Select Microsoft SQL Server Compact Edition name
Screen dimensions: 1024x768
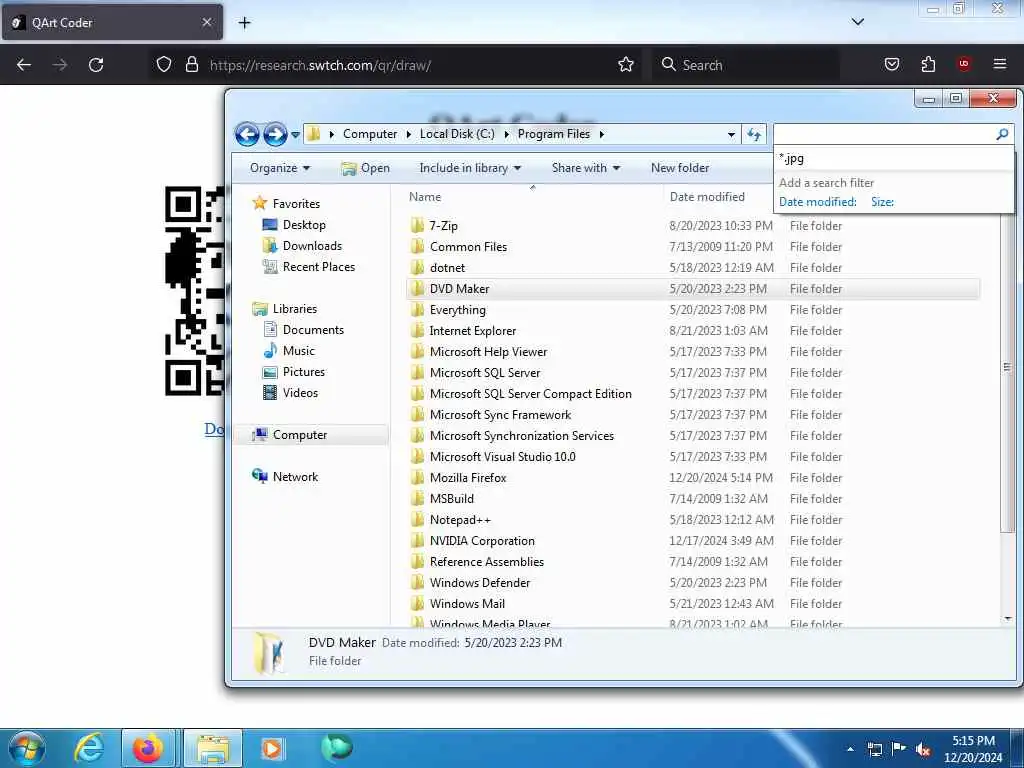[530, 394]
